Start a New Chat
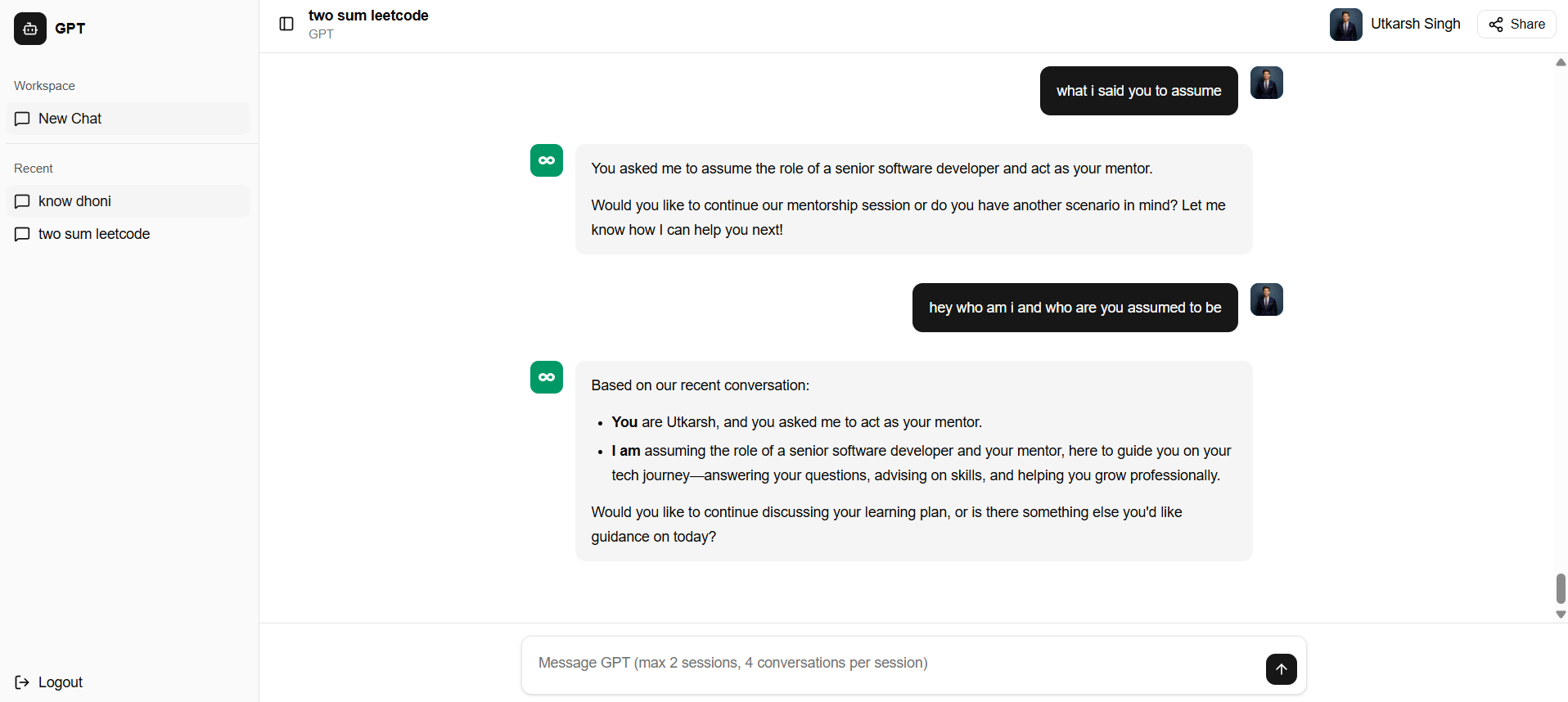 128,119
